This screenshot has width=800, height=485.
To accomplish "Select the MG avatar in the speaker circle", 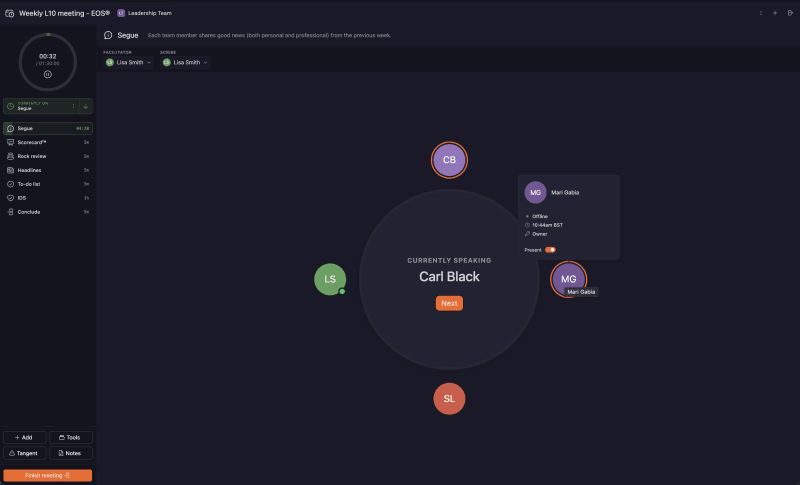I will [x=568, y=279].
